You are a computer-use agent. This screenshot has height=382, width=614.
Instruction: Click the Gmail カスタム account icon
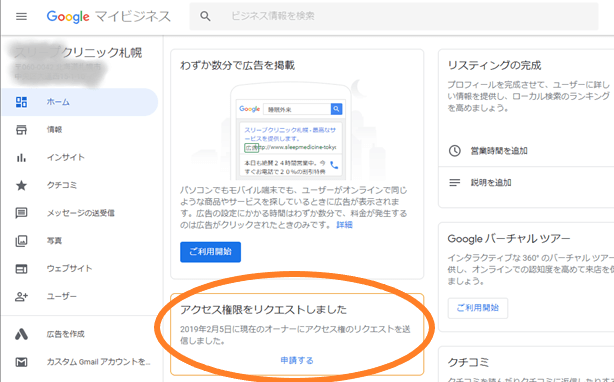pos(21,362)
